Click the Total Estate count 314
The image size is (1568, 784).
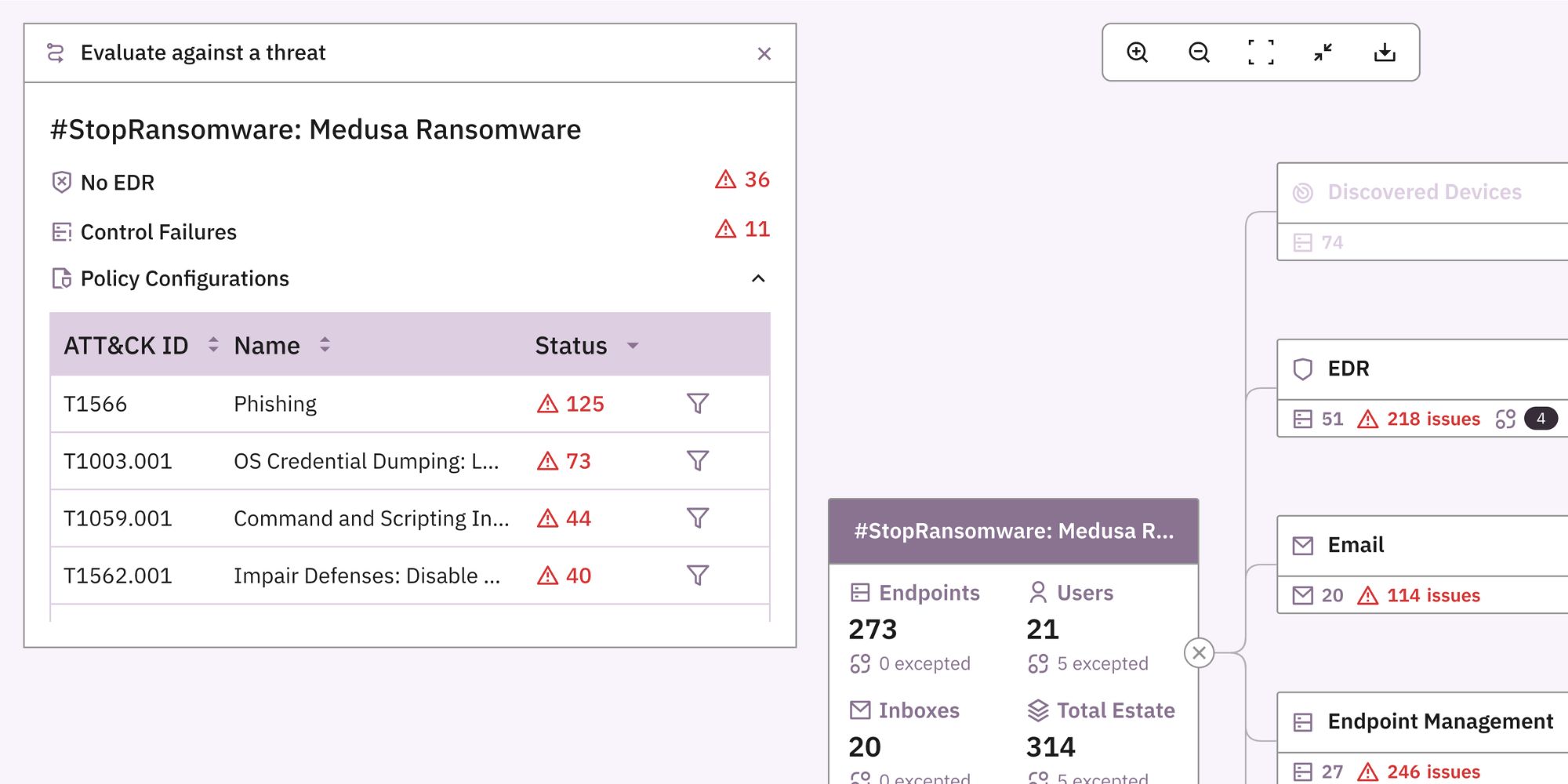(x=1051, y=747)
